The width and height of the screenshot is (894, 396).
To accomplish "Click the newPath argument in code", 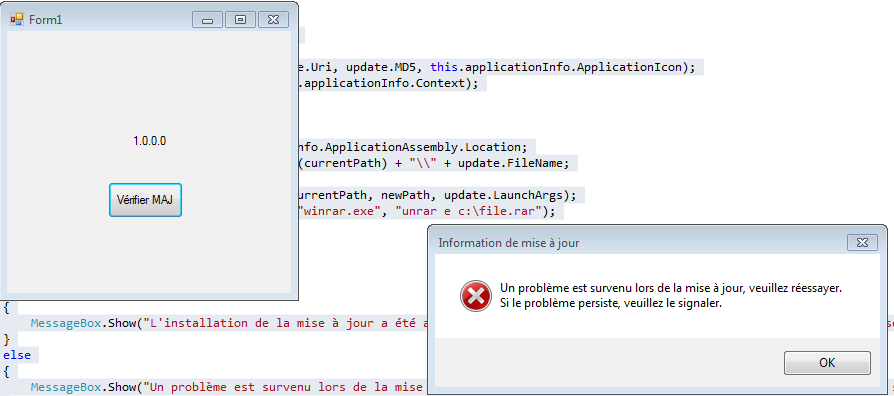I will [x=405, y=195].
